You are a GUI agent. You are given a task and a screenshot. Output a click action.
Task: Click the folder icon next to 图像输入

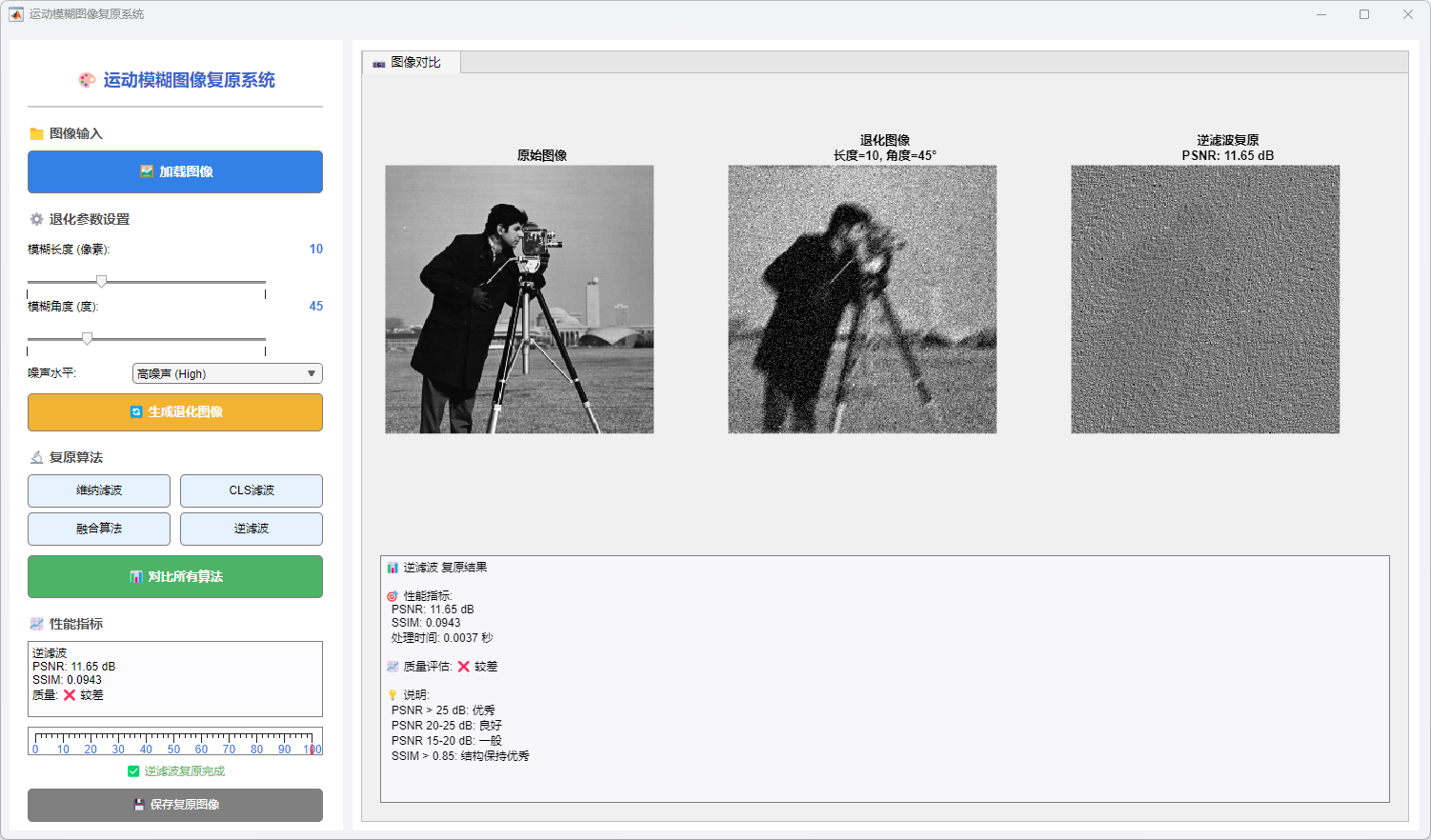(36, 133)
